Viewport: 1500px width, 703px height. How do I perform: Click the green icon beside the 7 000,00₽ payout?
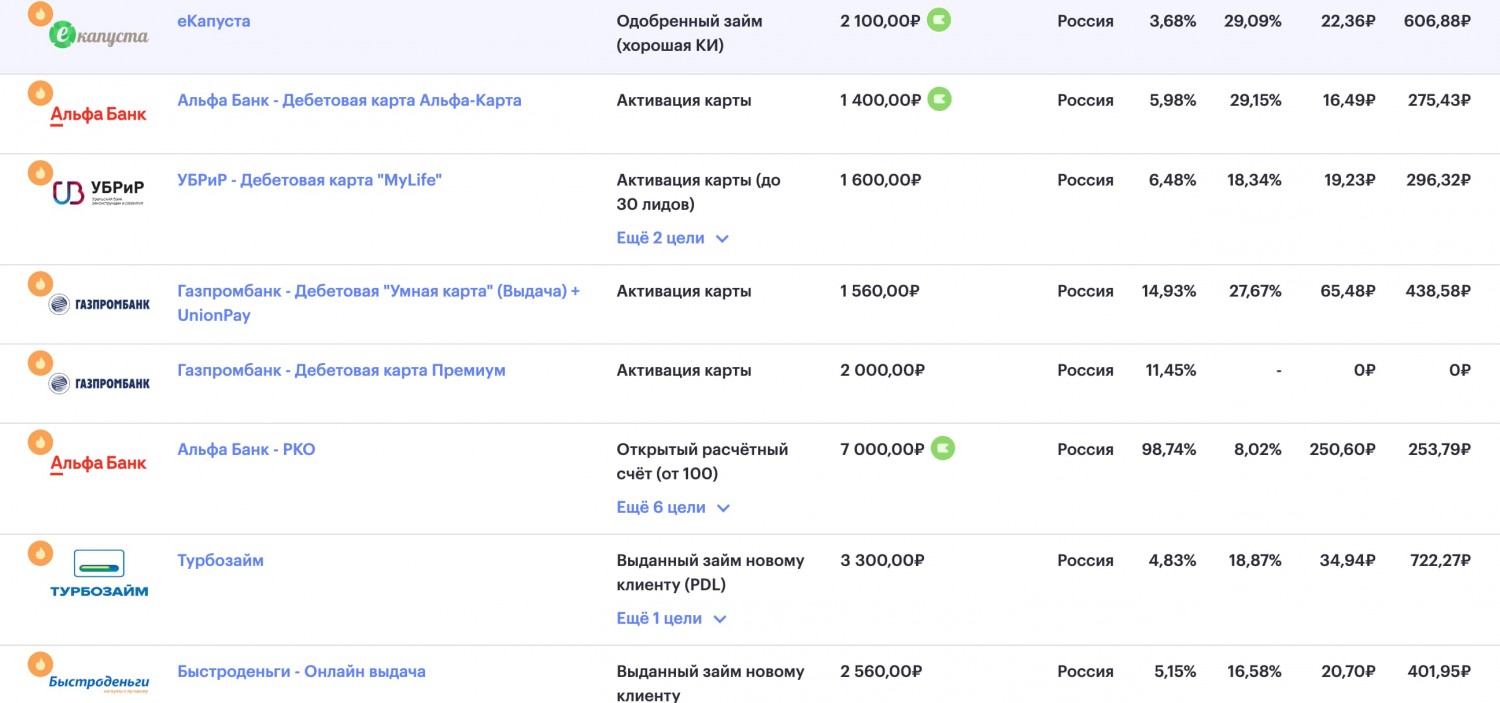(942, 448)
